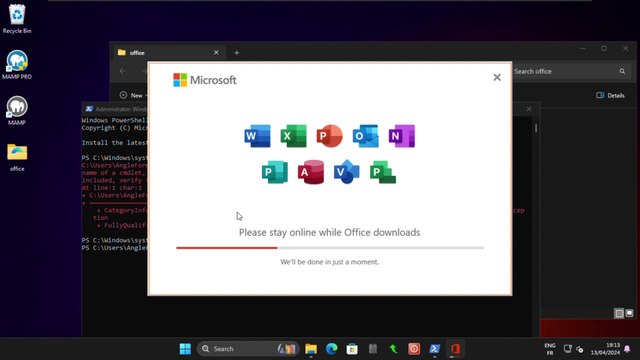Viewport: 640px width, 360px height.
Task: Switch File Explorer to details list view
Action: pyautogui.click(x=619, y=313)
